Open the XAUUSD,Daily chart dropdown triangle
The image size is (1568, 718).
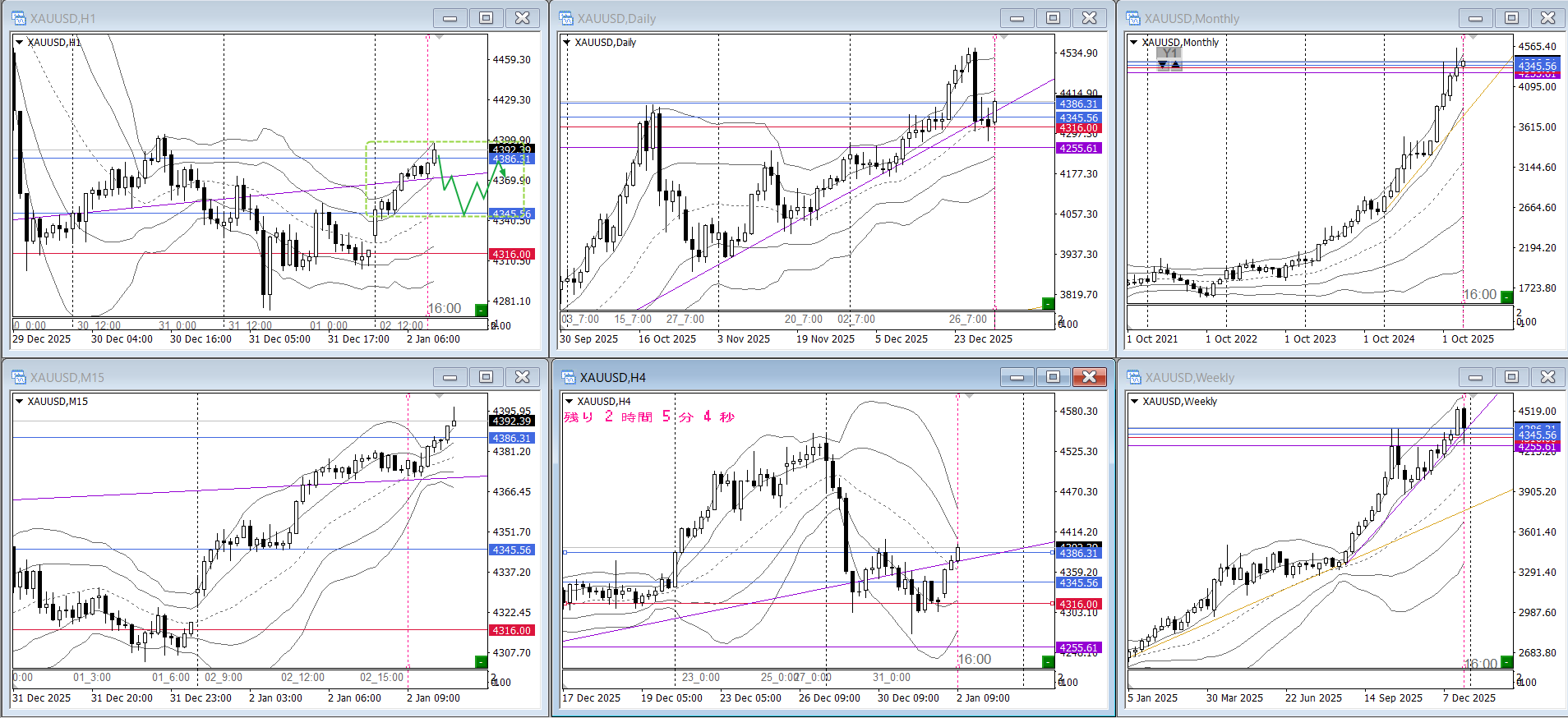point(566,42)
